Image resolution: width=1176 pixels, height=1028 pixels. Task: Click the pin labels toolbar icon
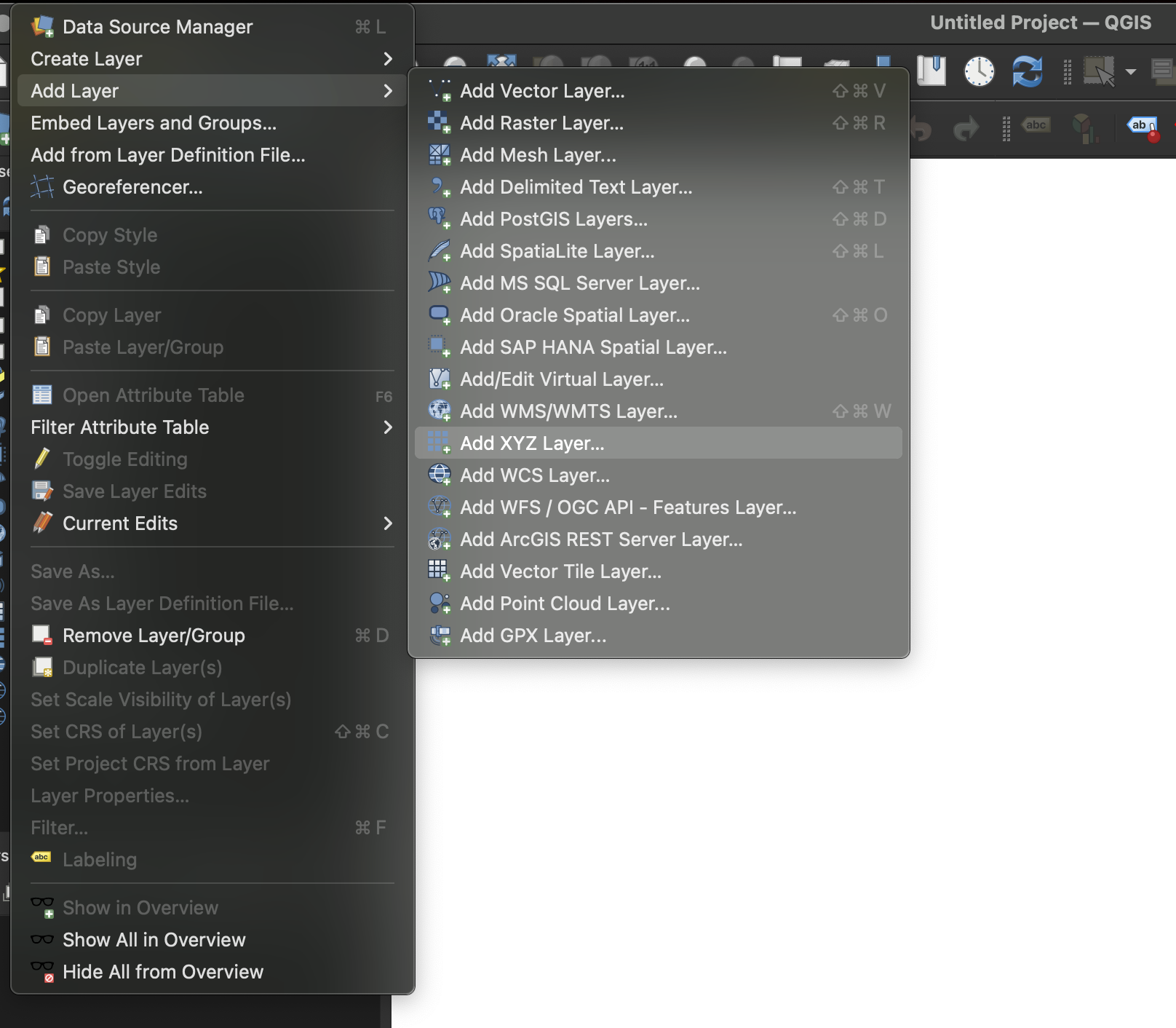click(1143, 128)
